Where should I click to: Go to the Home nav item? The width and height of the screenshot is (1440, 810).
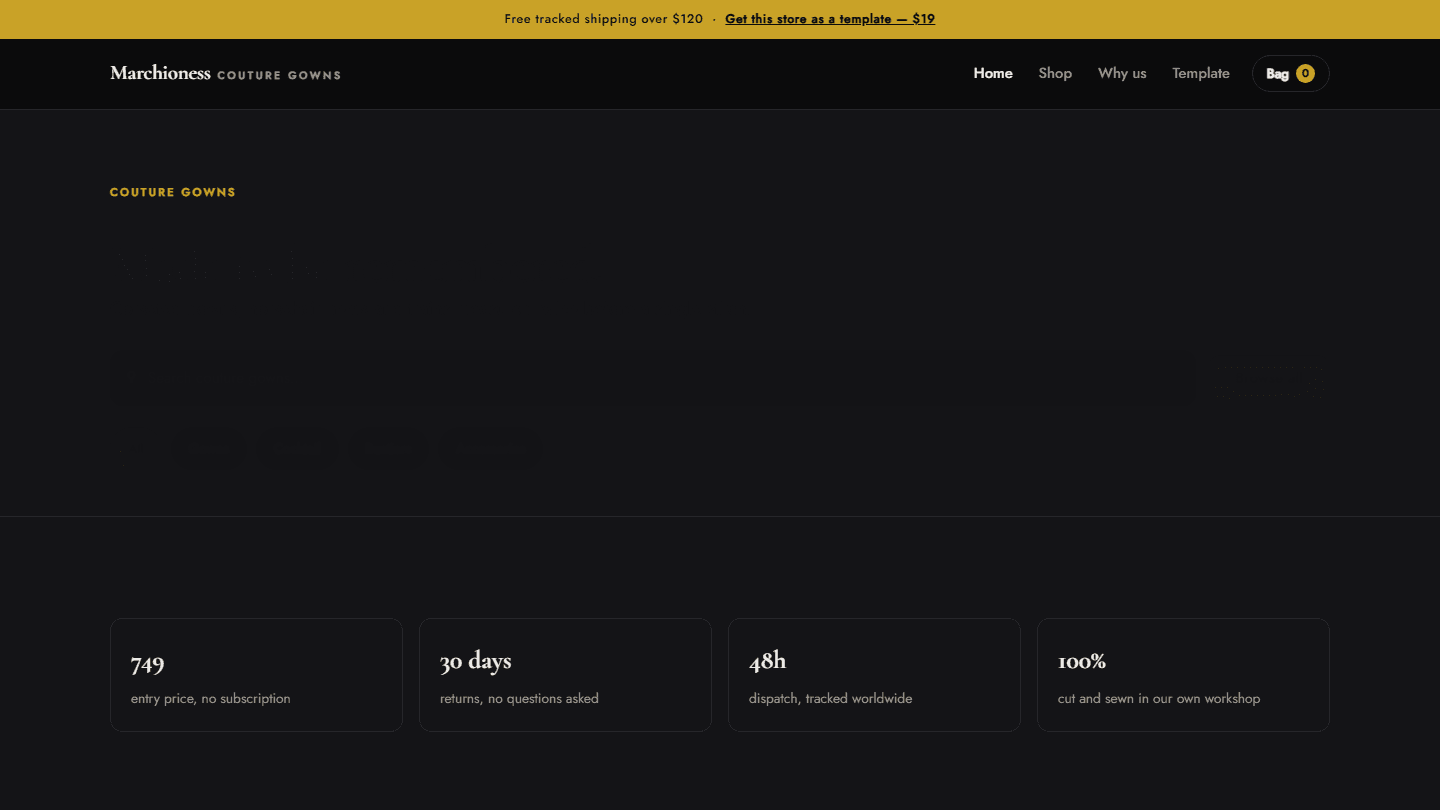click(993, 73)
